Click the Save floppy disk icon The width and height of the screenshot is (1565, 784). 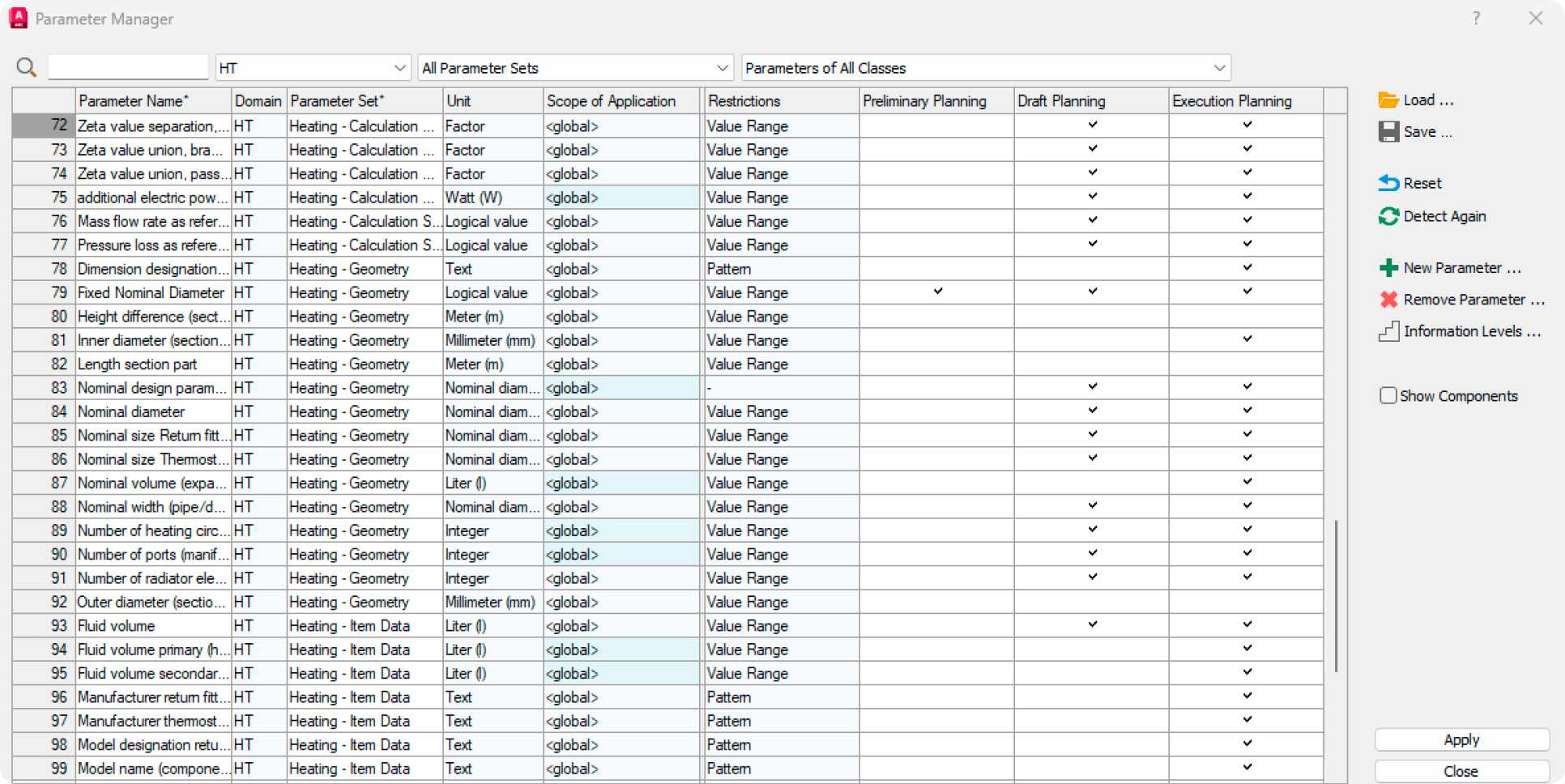click(1388, 132)
